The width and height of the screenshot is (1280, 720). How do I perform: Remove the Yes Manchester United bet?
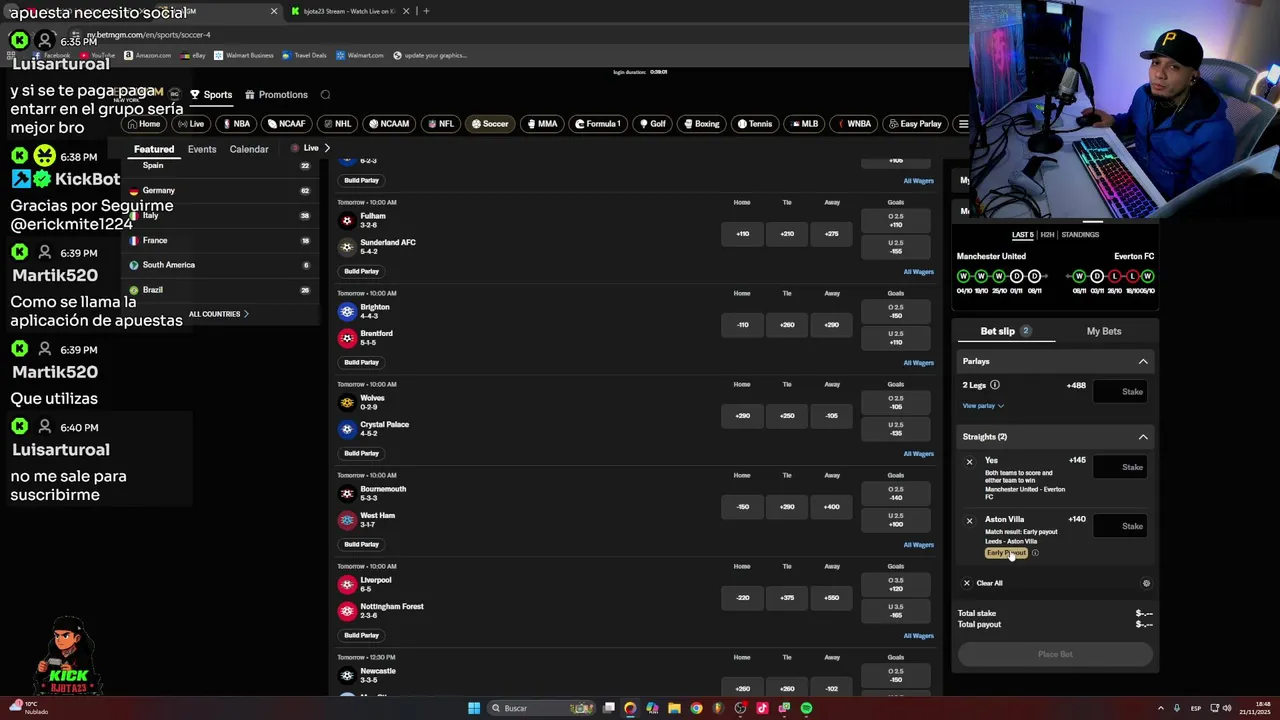pyautogui.click(x=969, y=462)
